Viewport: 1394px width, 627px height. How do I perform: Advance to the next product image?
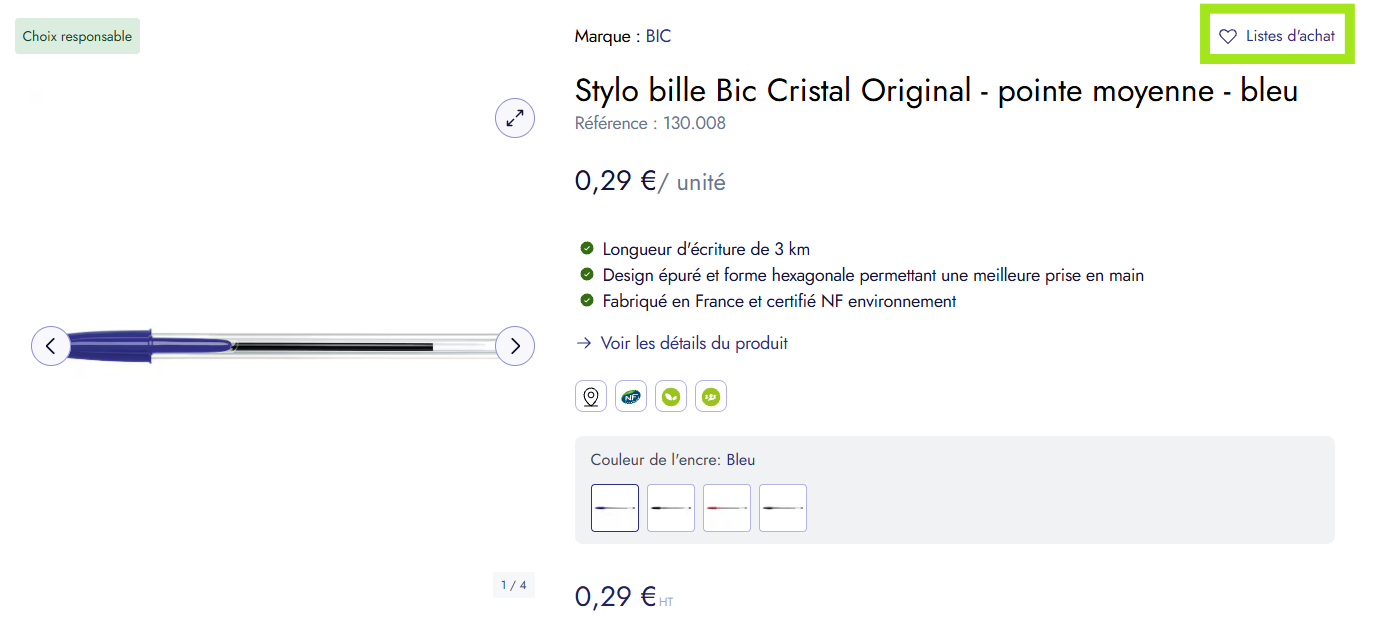tap(515, 346)
